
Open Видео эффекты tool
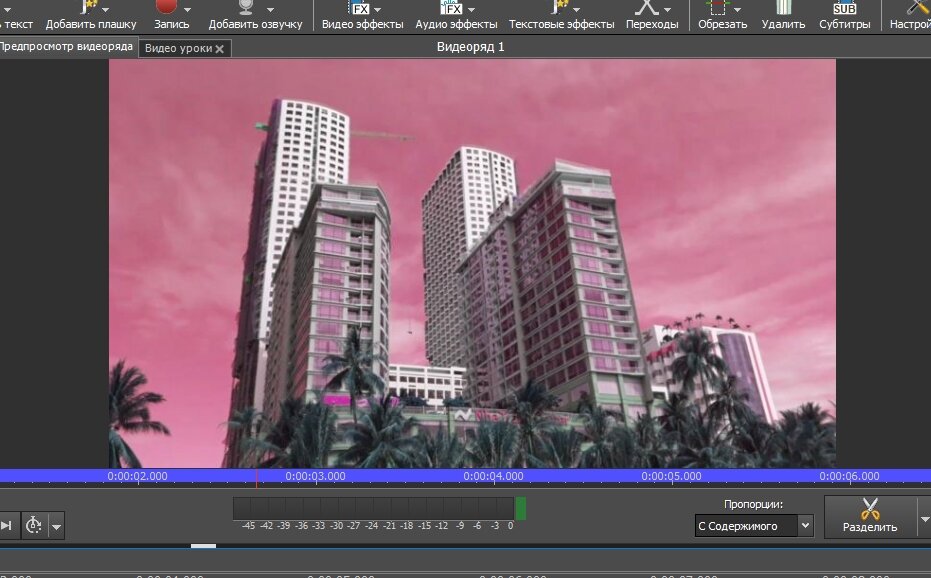pyautogui.click(x=362, y=17)
